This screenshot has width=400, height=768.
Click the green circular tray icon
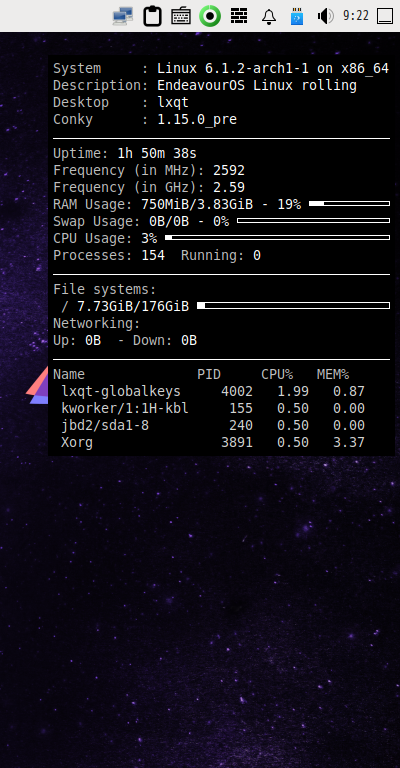click(x=210, y=16)
